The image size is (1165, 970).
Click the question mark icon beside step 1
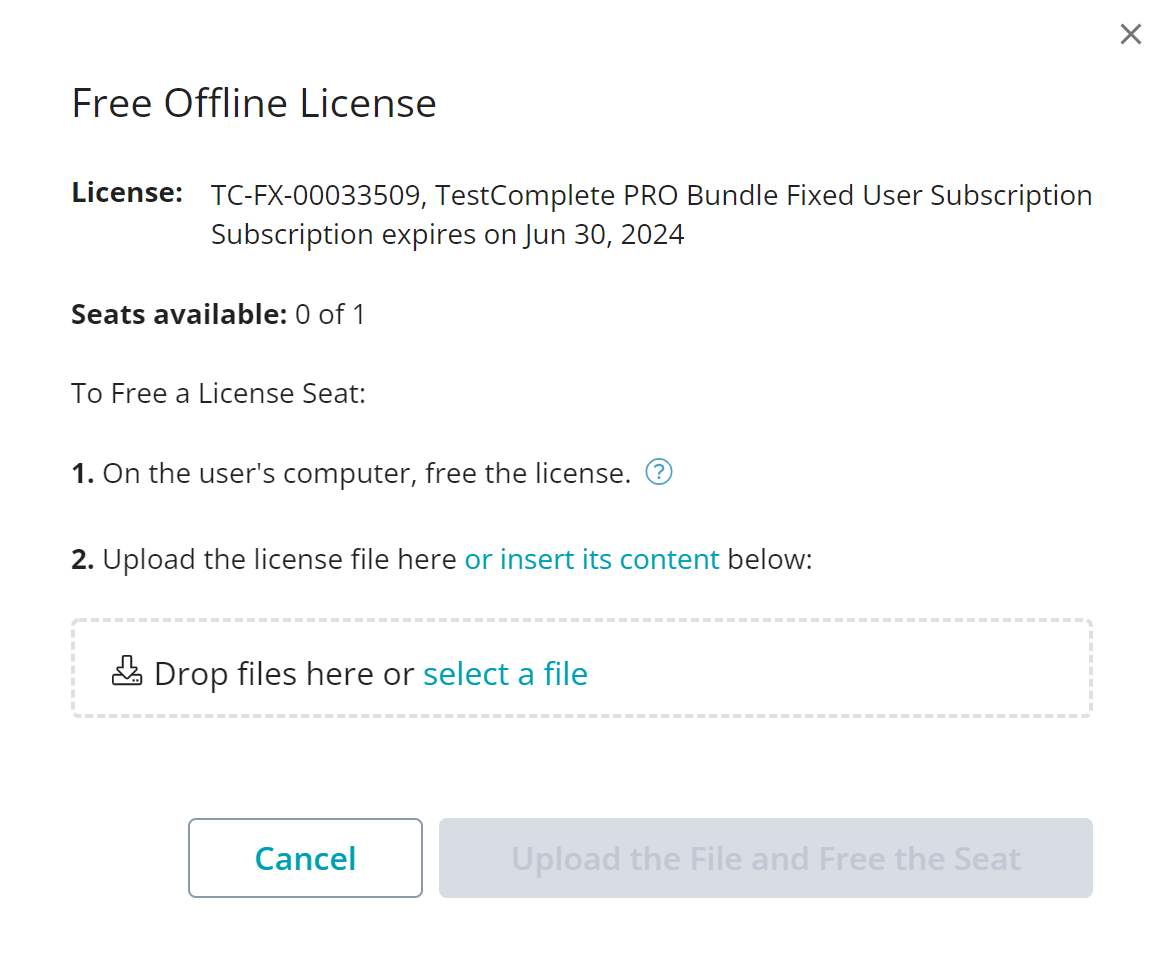(x=659, y=472)
